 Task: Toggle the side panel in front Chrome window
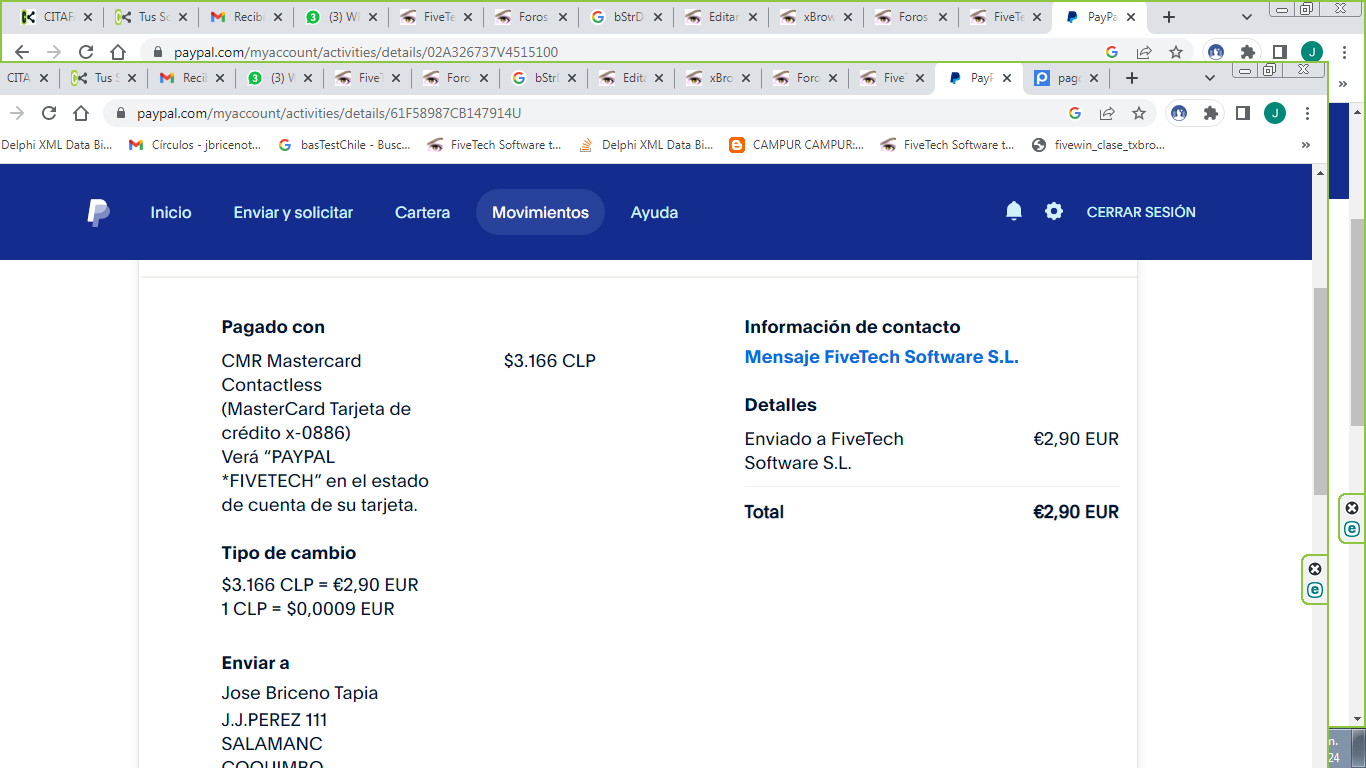pyautogui.click(x=1243, y=113)
